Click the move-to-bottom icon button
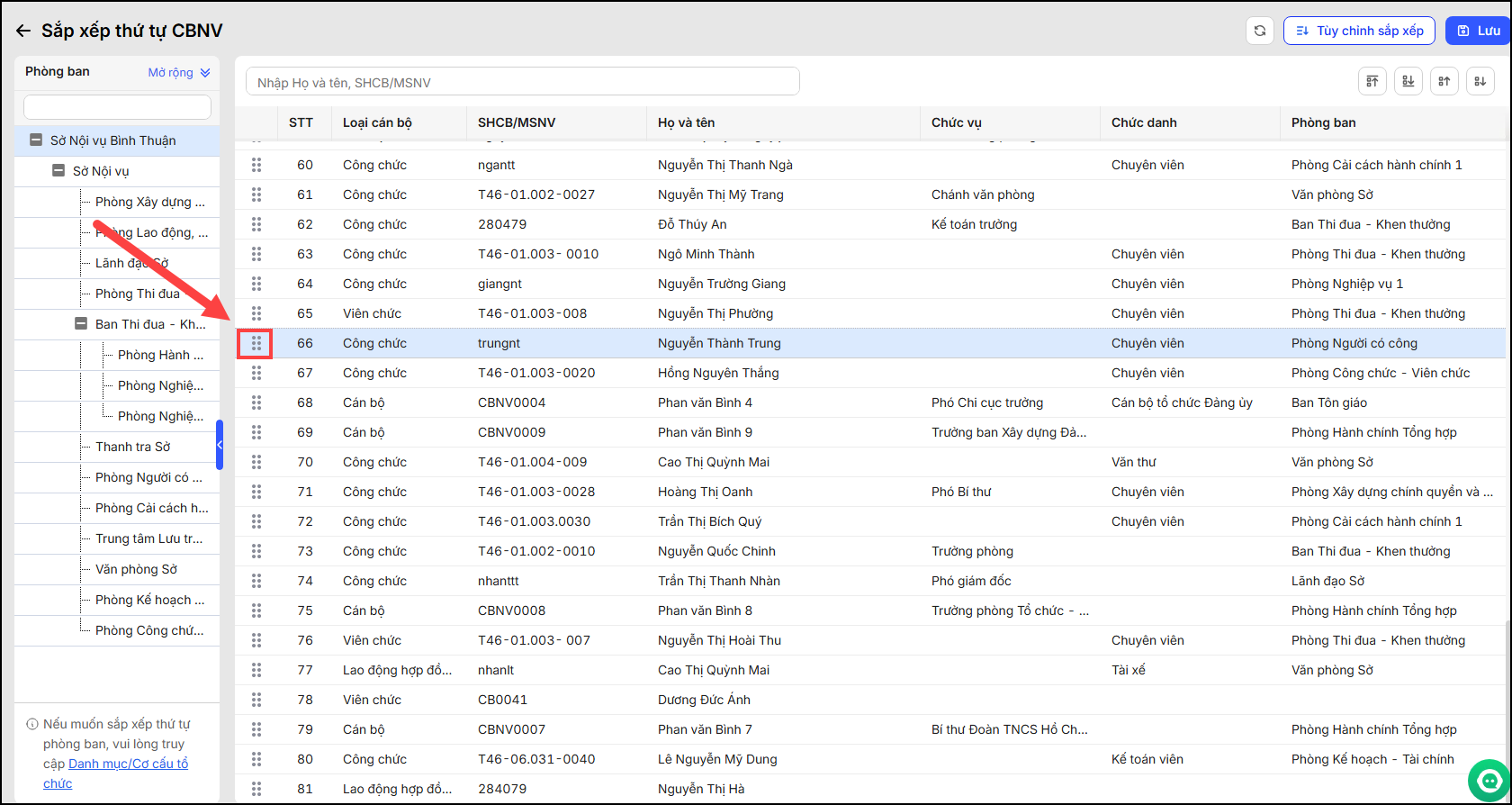Viewport: 1512px width, 805px height. tap(1408, 81)
